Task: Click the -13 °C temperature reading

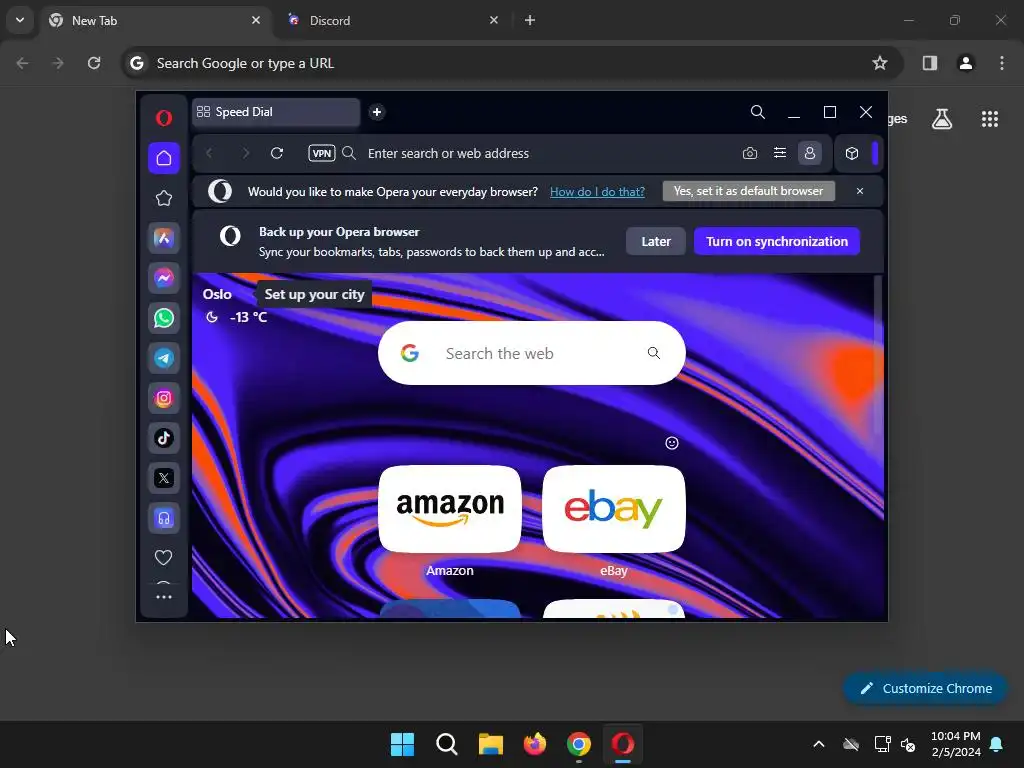Action: tap(248, 317)
